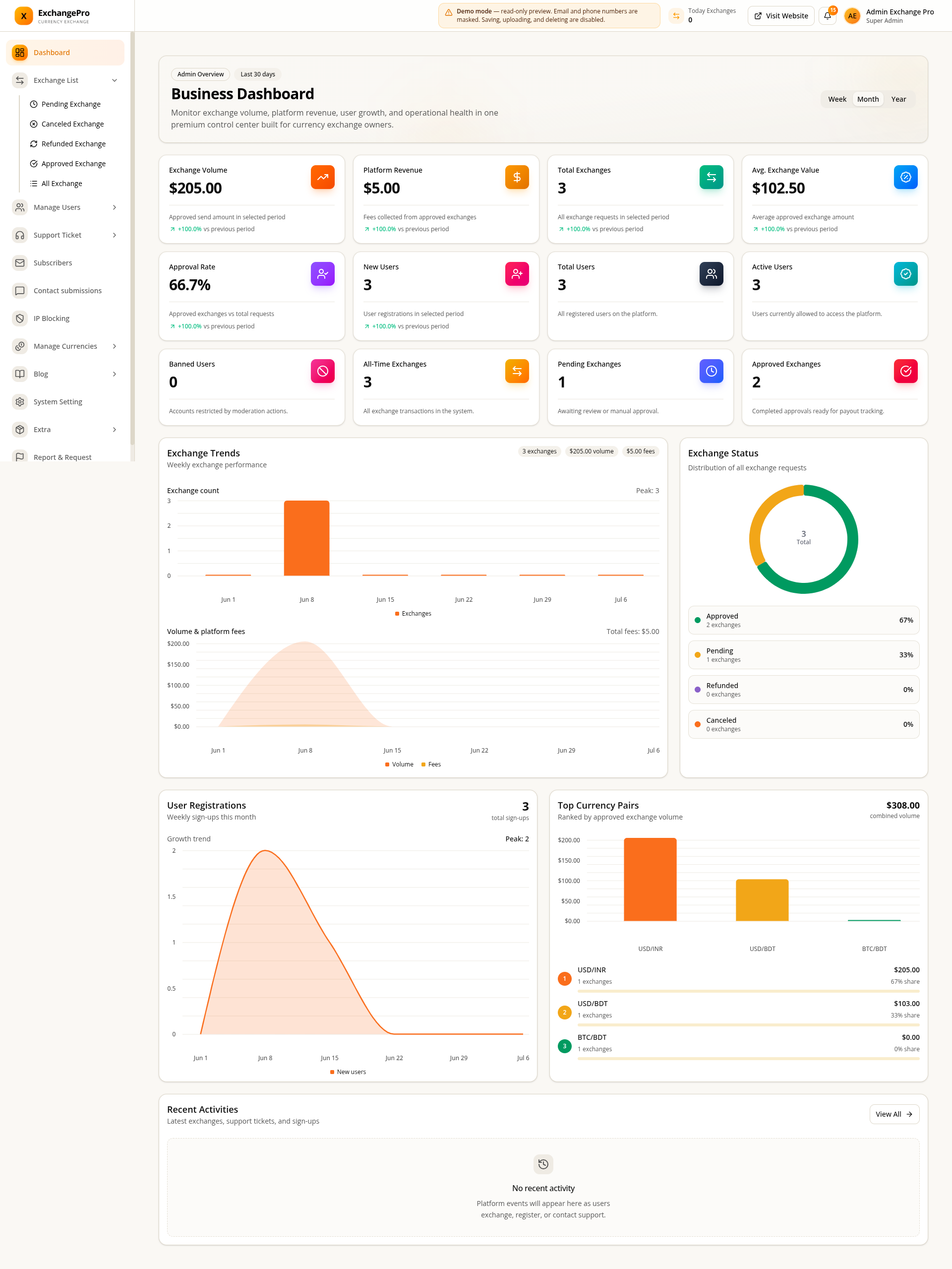Select the Month period option
The width and height of the screenshot is (952, 1269).
[868, 99]
